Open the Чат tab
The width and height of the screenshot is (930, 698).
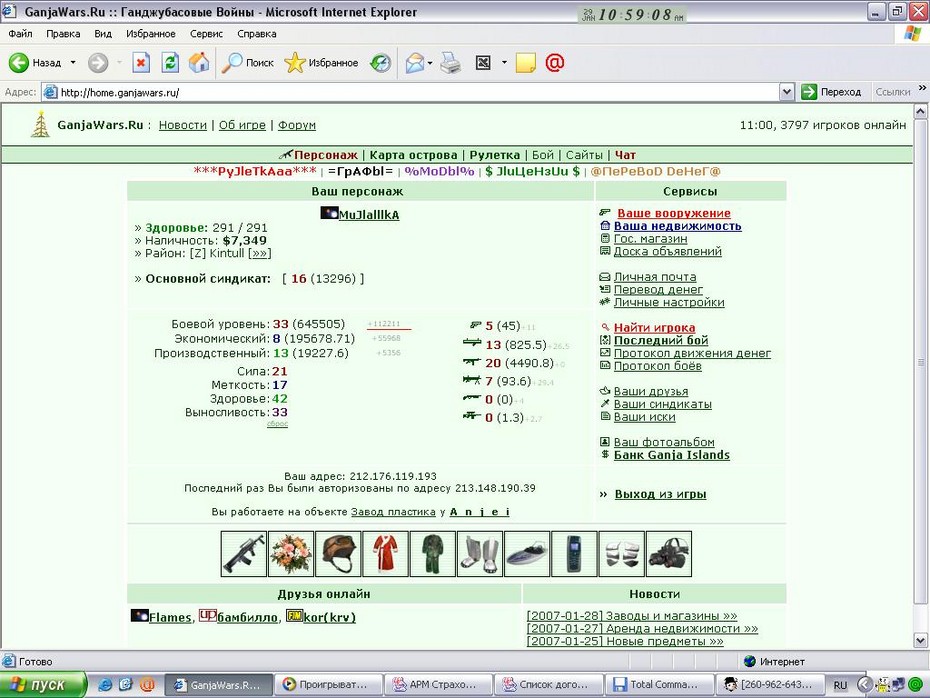(625, 155)
